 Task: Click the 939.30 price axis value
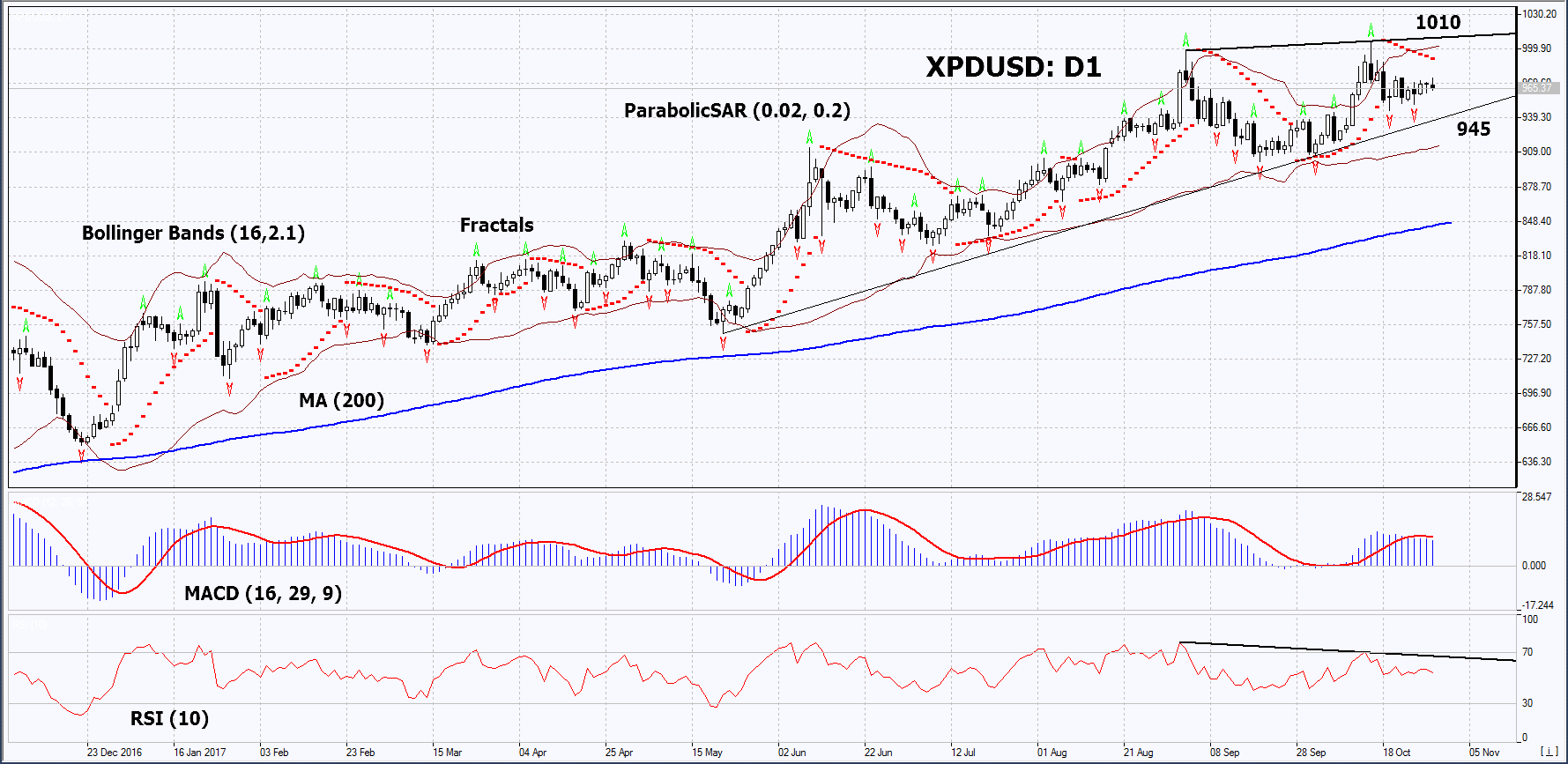(1536, 117)
